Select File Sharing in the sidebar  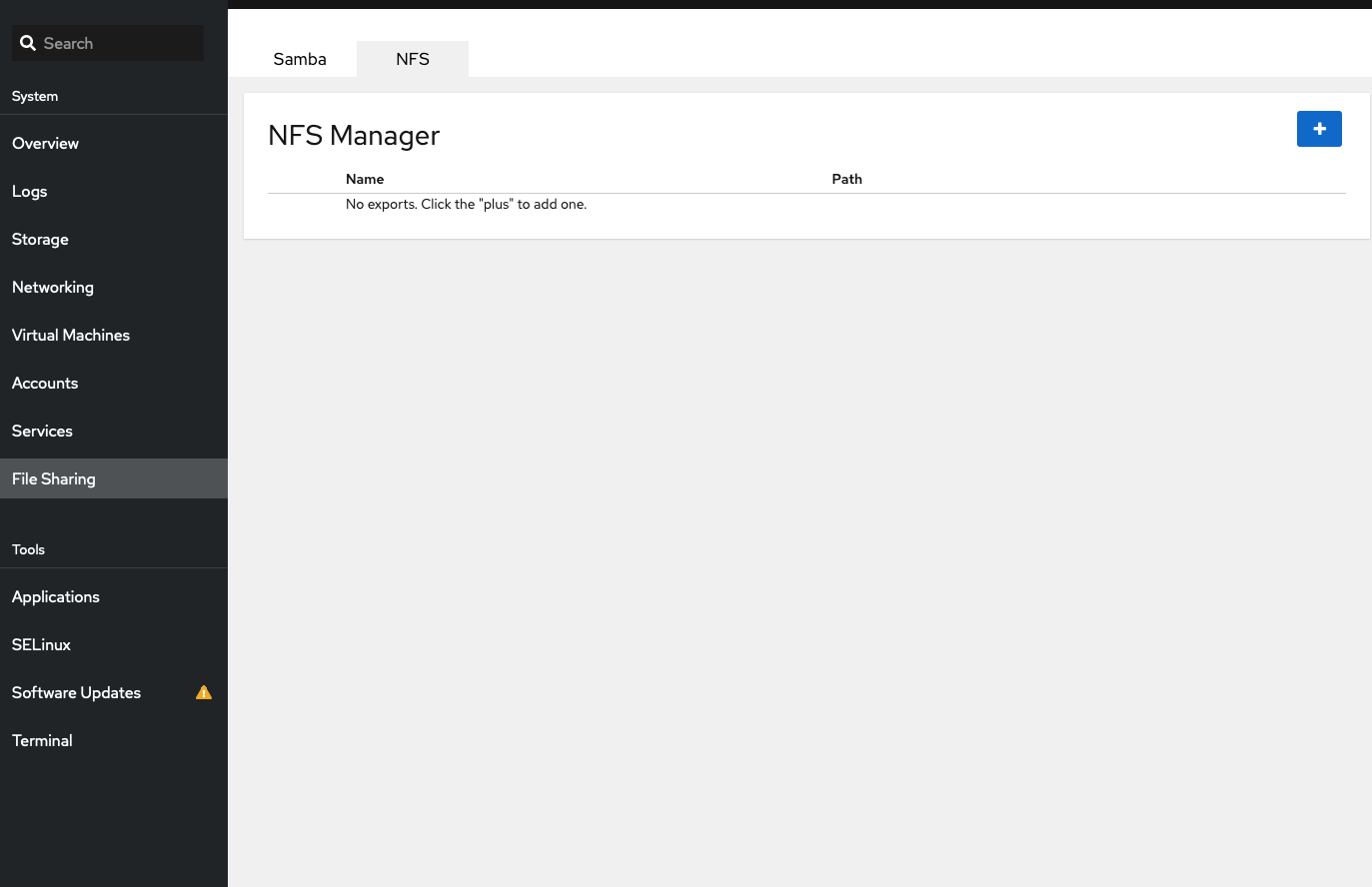point(114,478)
